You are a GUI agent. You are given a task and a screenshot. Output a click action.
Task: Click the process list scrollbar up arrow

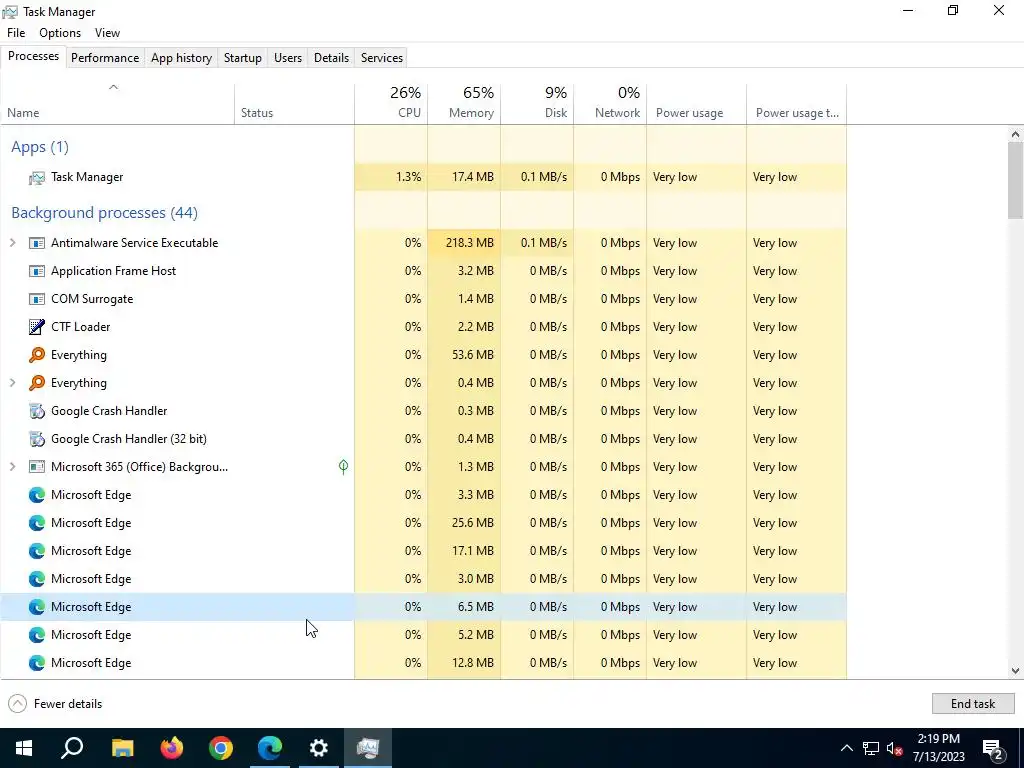point(1015,134)
